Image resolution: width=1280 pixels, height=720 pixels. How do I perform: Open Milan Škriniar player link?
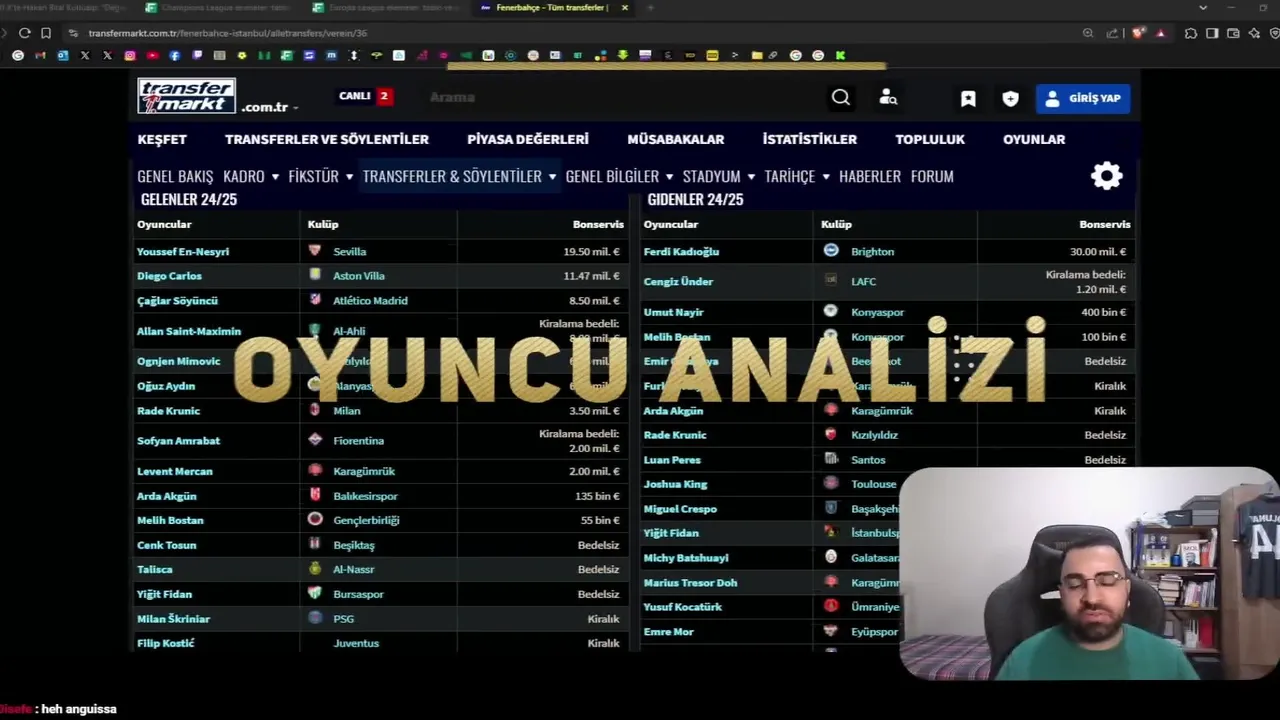[173, 619]
